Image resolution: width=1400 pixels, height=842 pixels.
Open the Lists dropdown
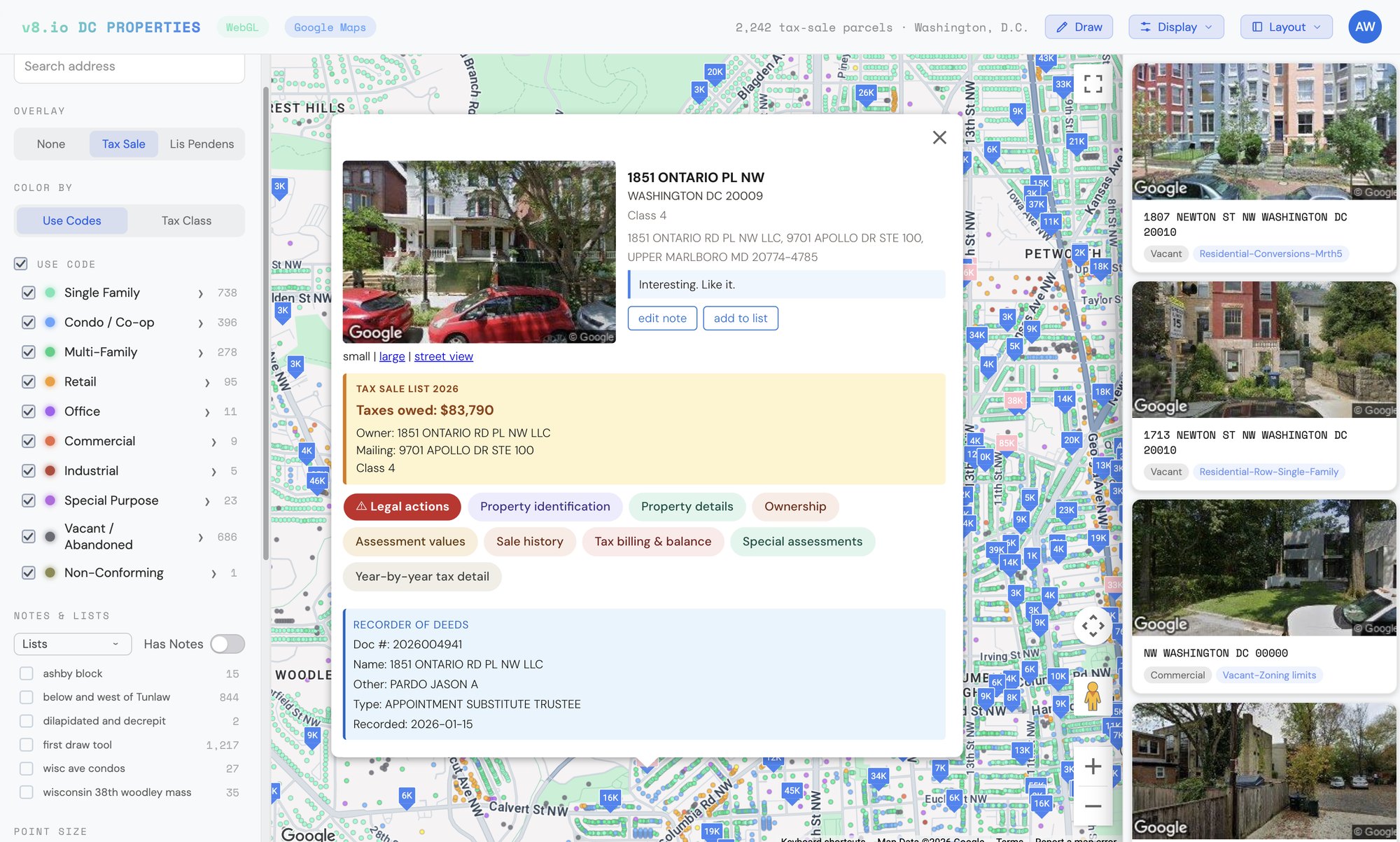[x=73, y=644]
